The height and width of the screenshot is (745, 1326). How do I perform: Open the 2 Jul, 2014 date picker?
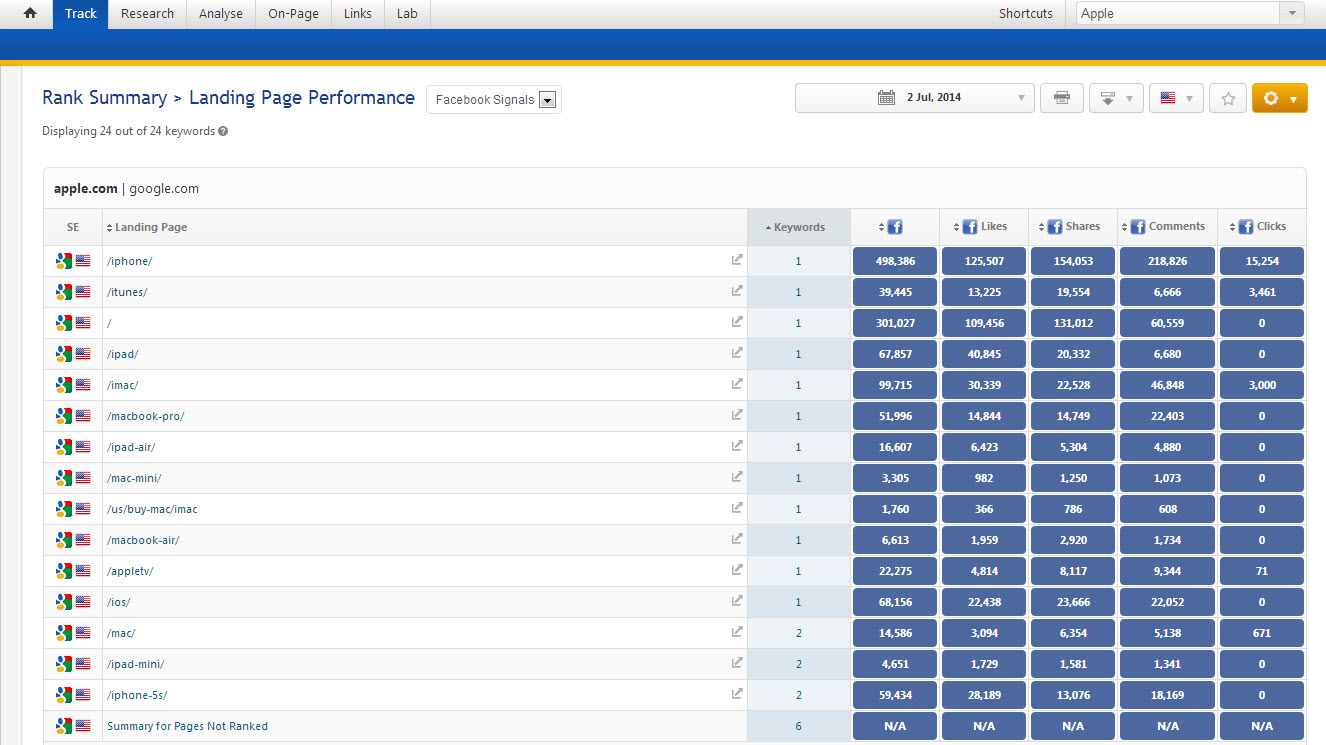[914, 98]
